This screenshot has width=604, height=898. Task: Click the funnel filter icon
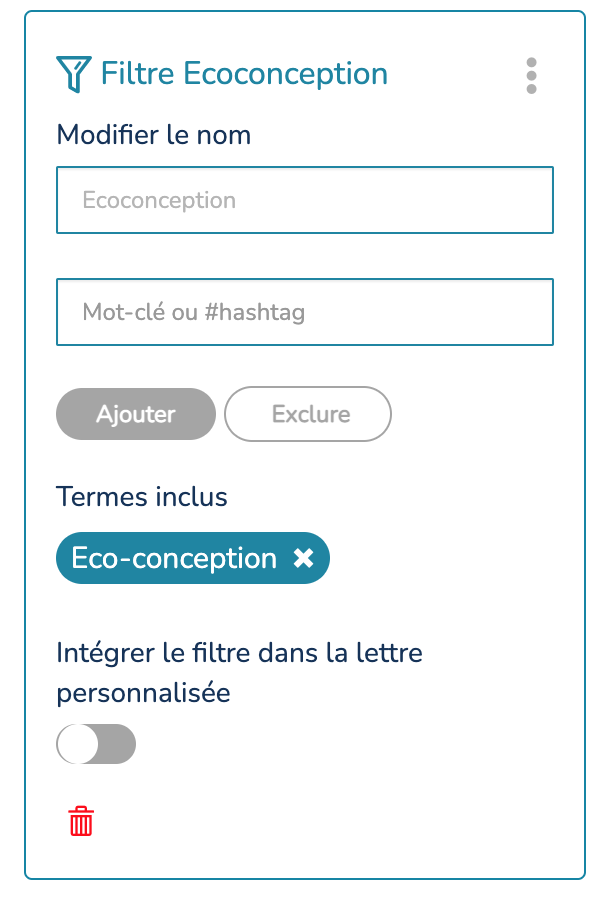click(73, 74)
